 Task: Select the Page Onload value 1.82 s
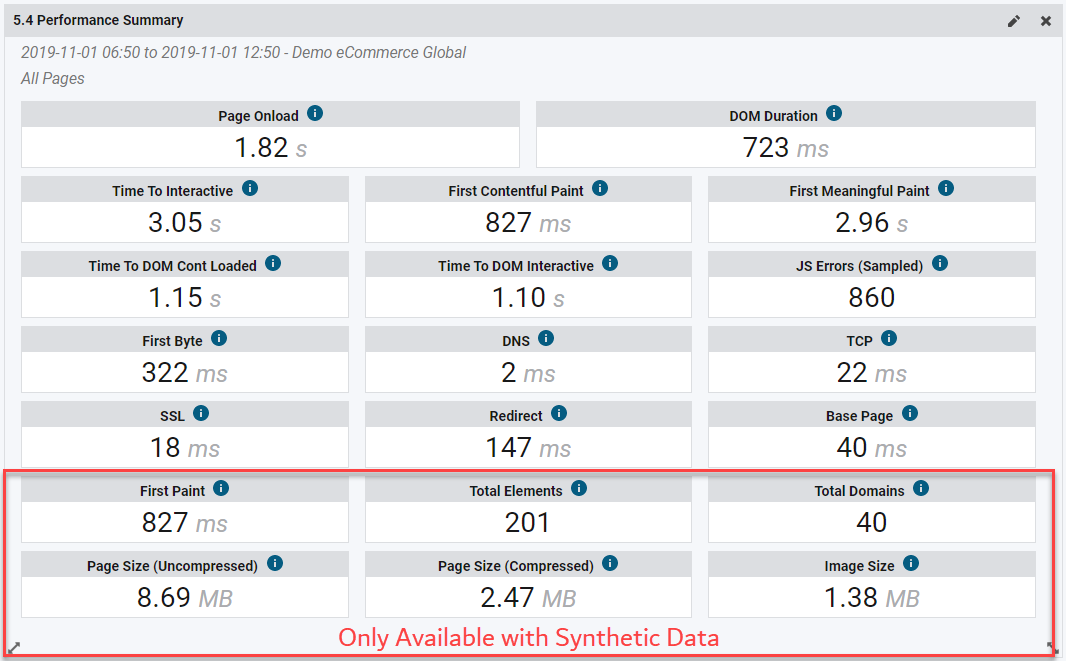click(271, 148)
